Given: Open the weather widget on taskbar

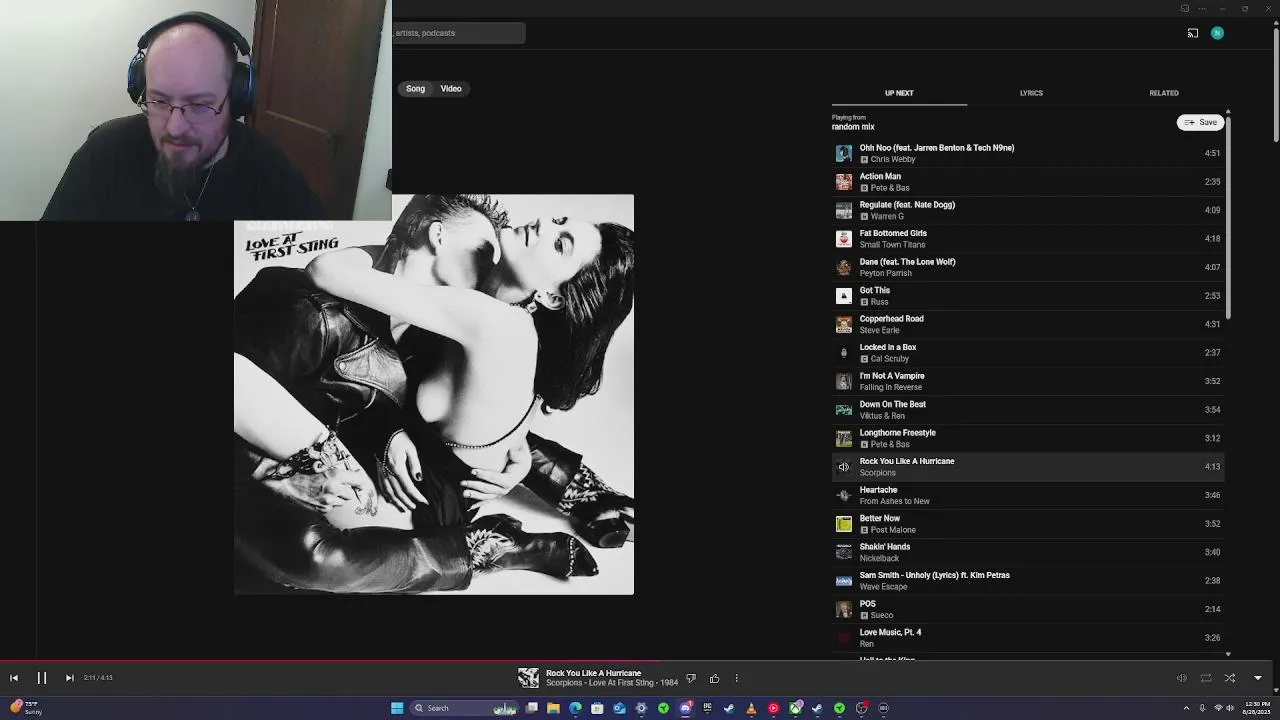Looking at the screenshot, I should coord(24,708).
